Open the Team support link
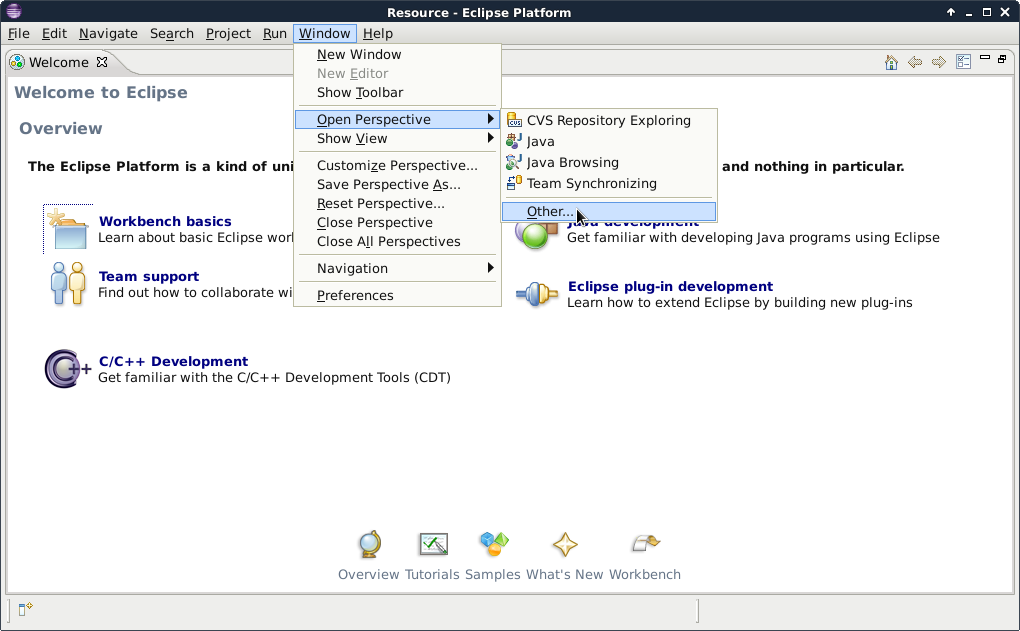The image size is (1020, 631). 148,276
